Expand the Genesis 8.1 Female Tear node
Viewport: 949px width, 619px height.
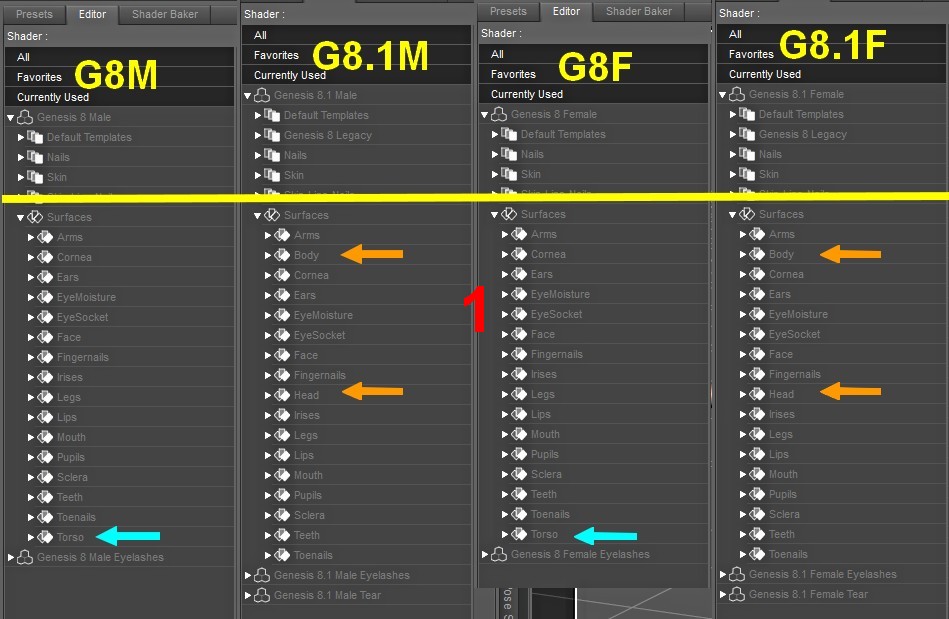pyautogui.click(x=722, y=594)
